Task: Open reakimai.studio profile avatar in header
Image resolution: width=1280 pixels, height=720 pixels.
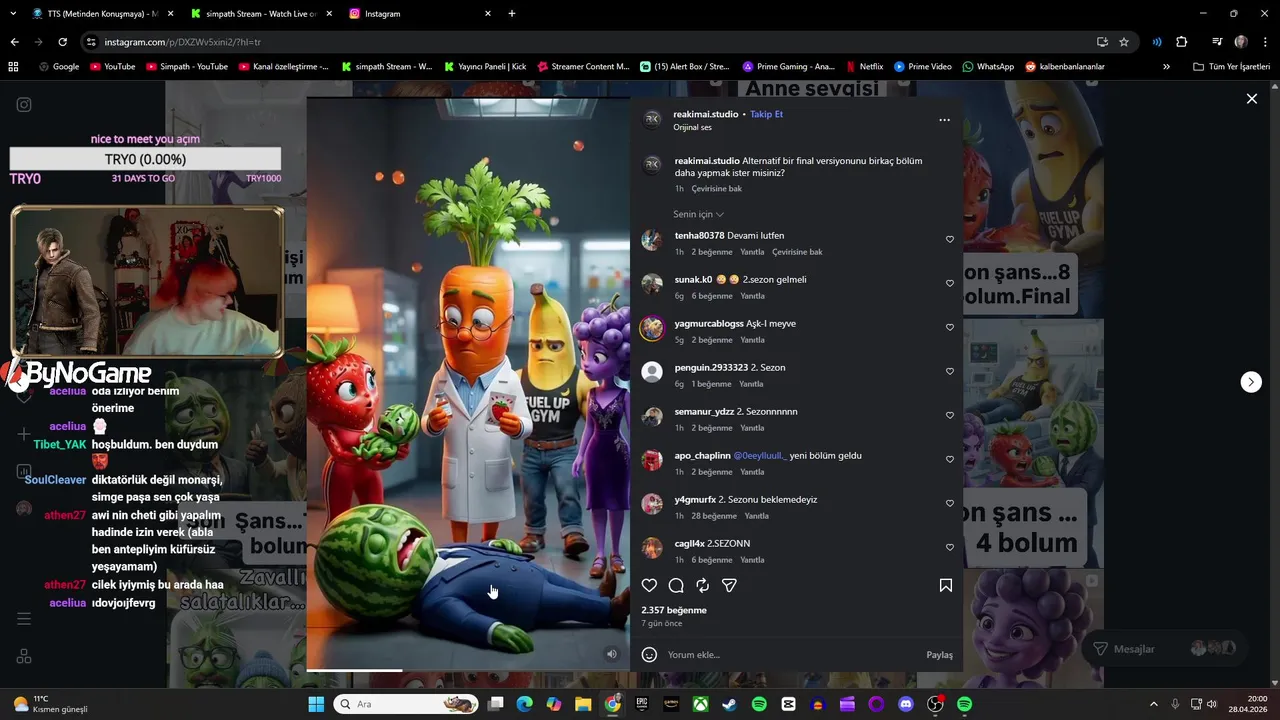Action: (x=652, y=119)
